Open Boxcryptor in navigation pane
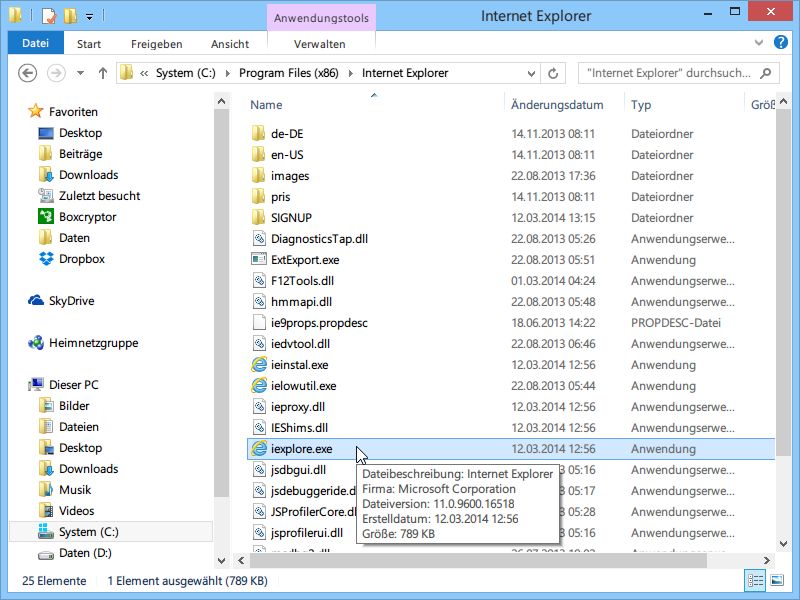Viewport: 800px width, 600px height. [87, 217]
